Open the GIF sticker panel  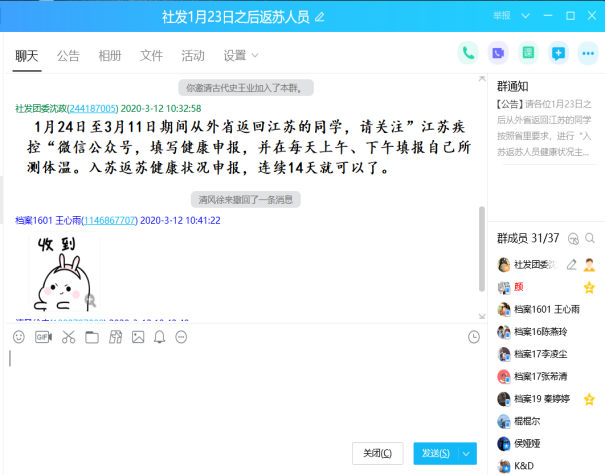click(43, 337)
